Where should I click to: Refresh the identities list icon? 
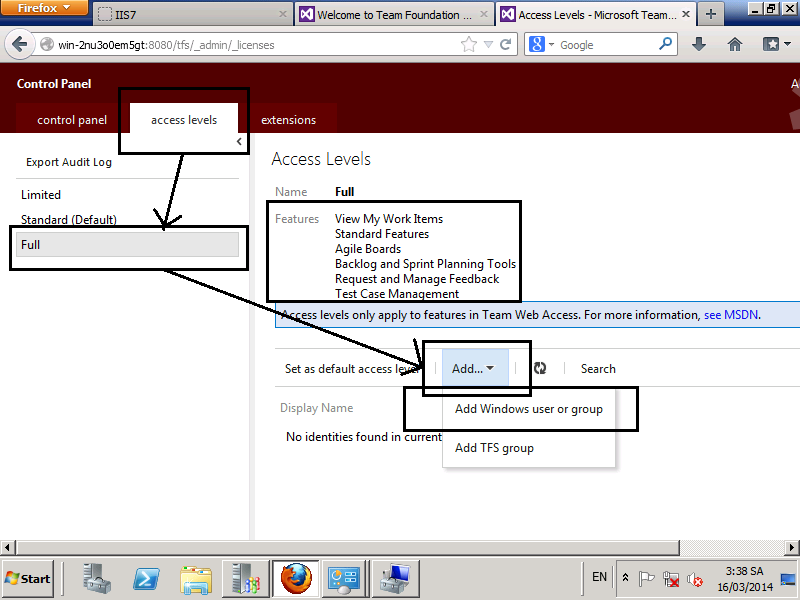(540, 368)
